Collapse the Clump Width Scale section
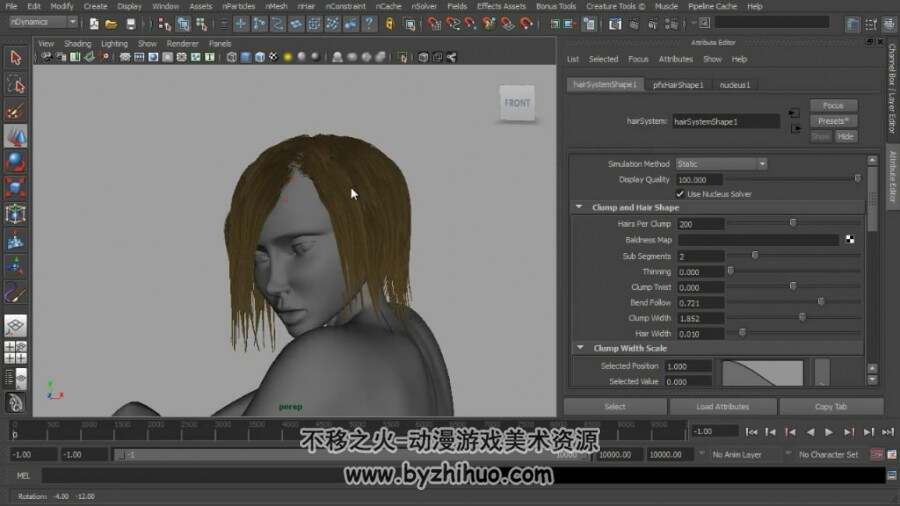Image resolution: width=900 pixels, height=506 pixels. 580,348
